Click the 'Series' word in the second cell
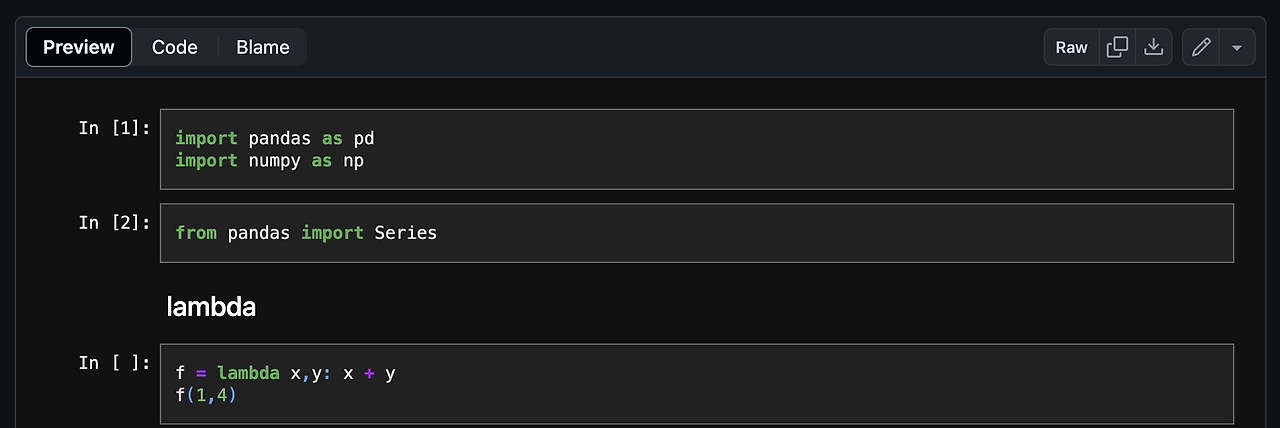The height and width of the screenshot is (428, 1280). pos(406,233)
